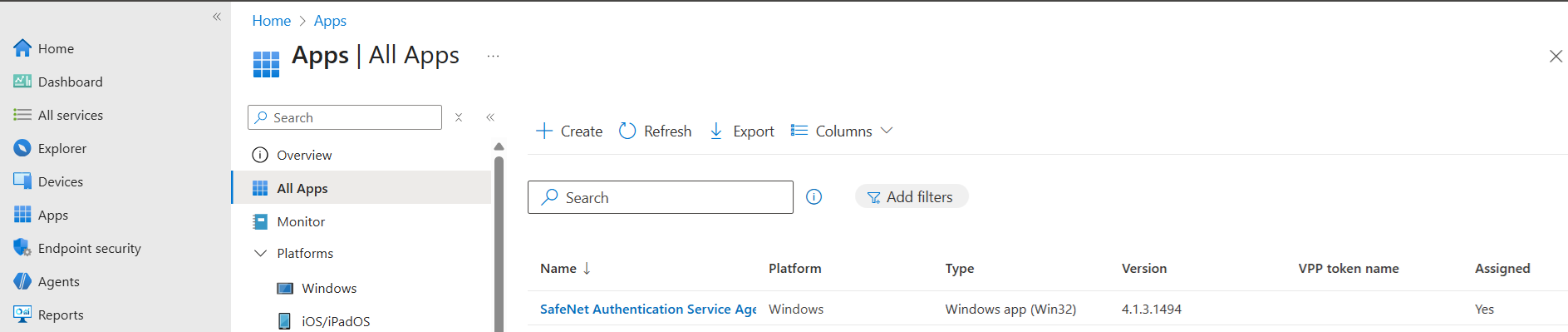Click the Refresh button label
Screen dimensions: 1568x332
[667, 131]
